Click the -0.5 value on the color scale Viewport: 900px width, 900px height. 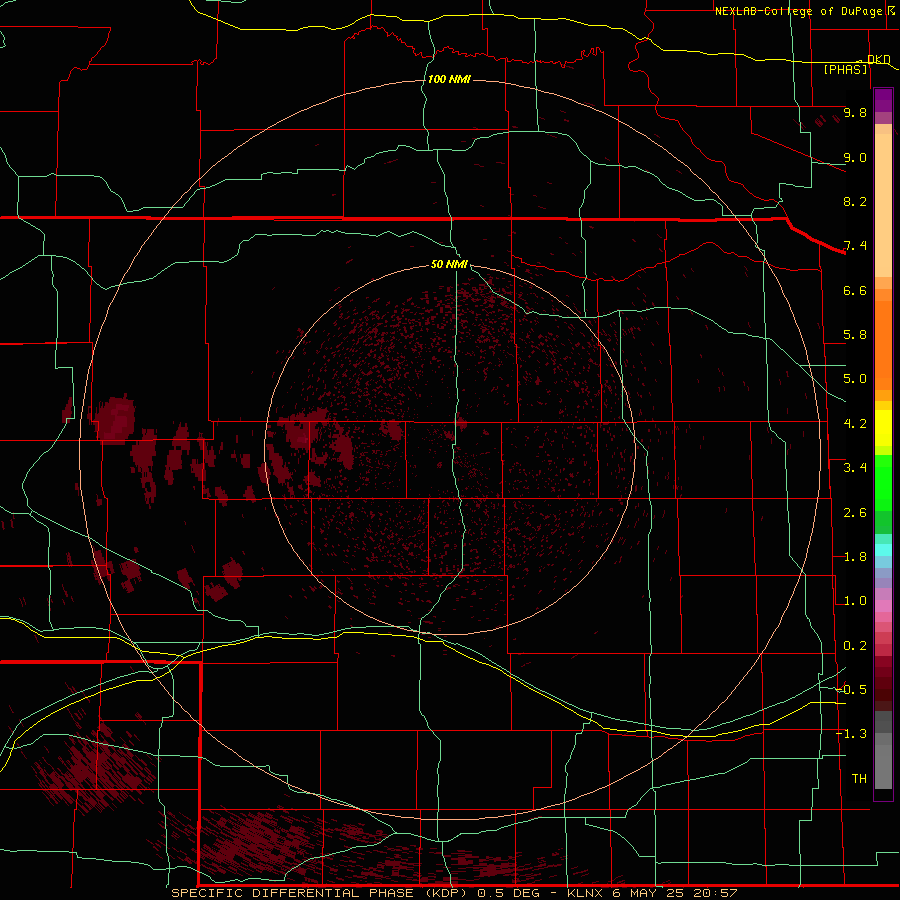[x=851, y=690]
